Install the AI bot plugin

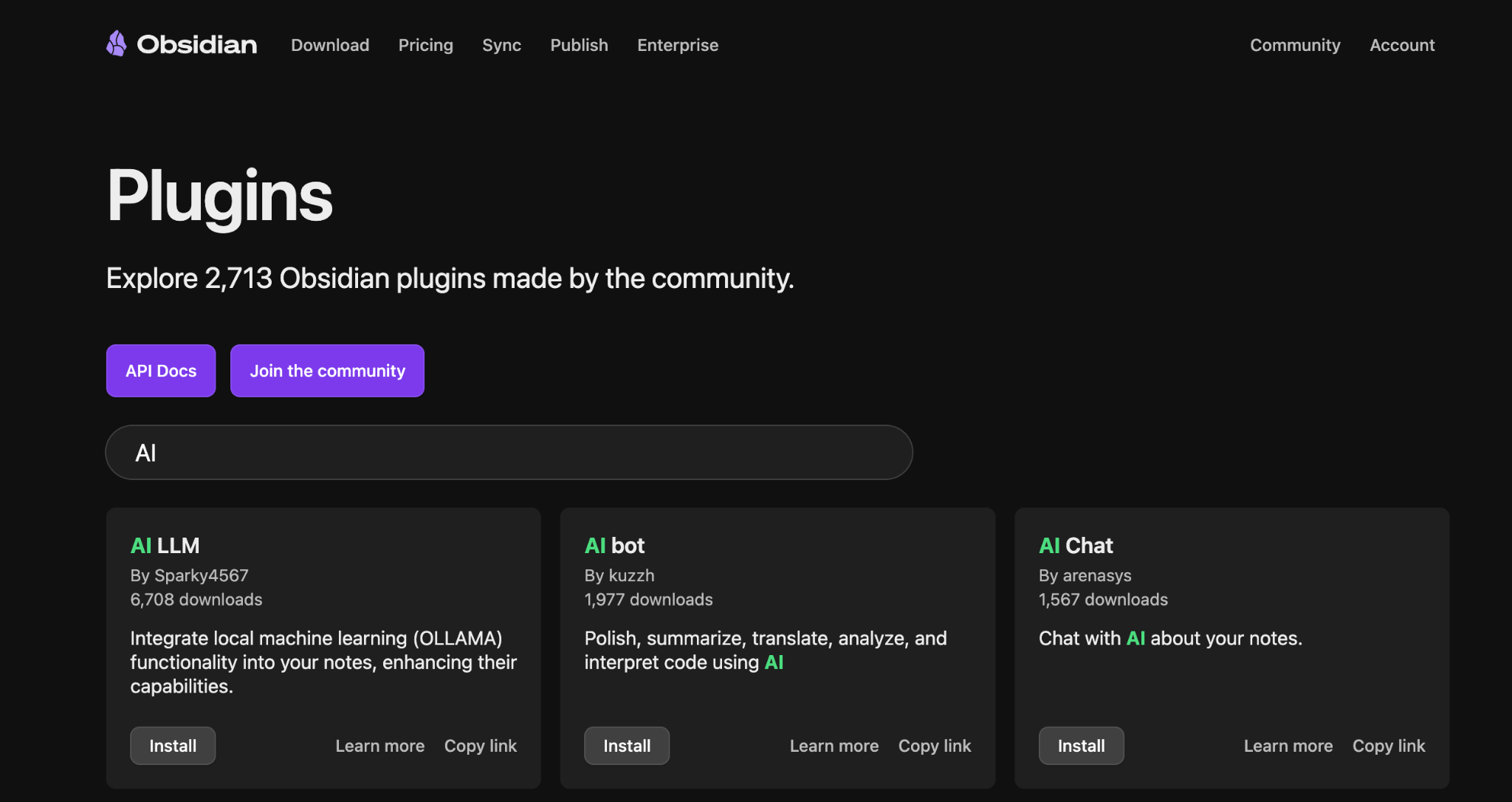tap(627, 746)
